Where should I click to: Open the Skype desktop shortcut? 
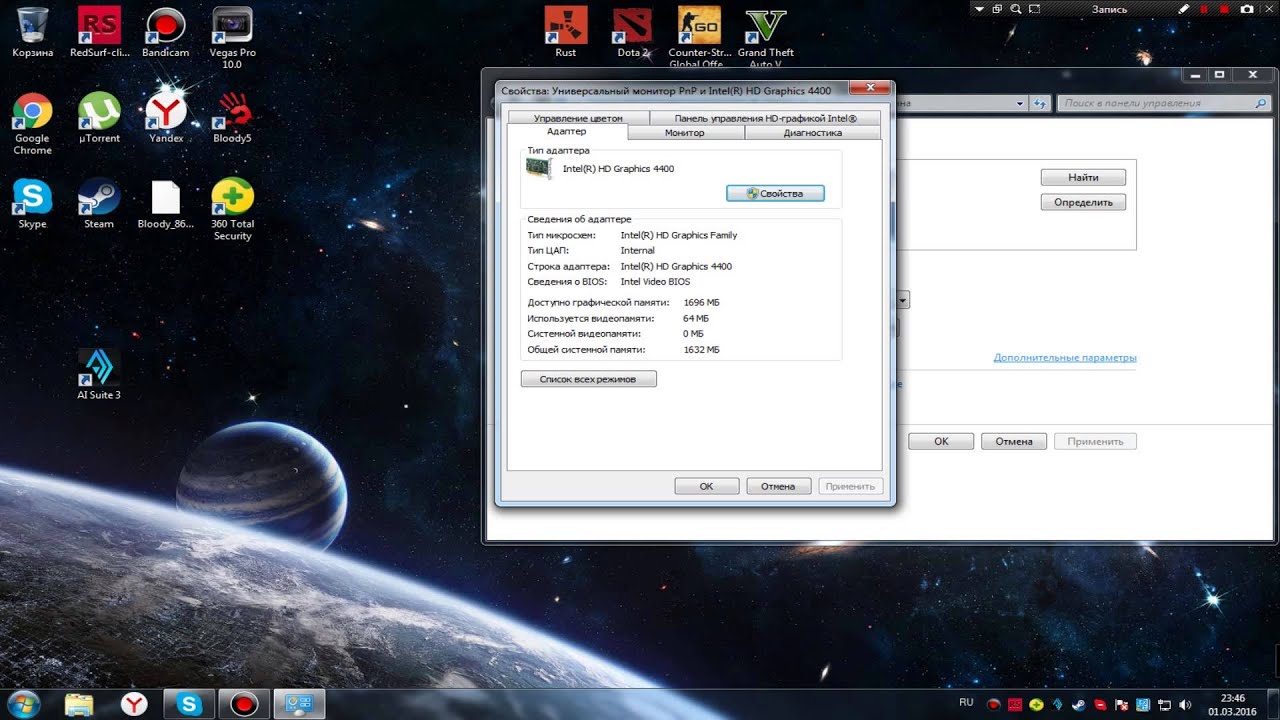pyautogui.click(x=32, y=204)
